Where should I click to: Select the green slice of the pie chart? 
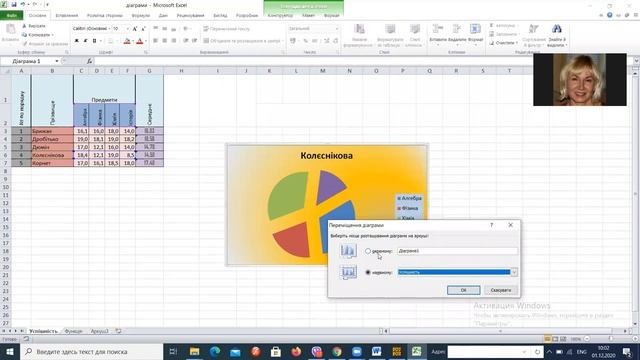pyautogui.click(x=288, y=195)
